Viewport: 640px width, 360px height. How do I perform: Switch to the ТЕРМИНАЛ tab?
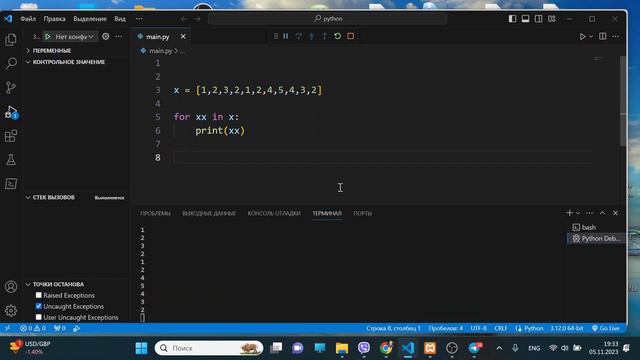327,213
